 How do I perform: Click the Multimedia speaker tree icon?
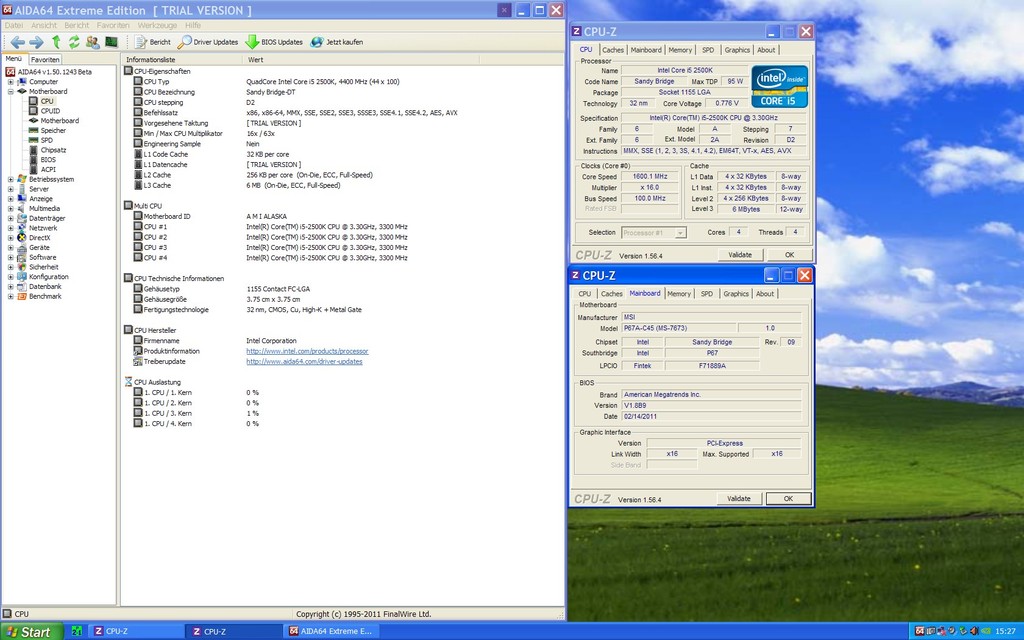point(22,208)
